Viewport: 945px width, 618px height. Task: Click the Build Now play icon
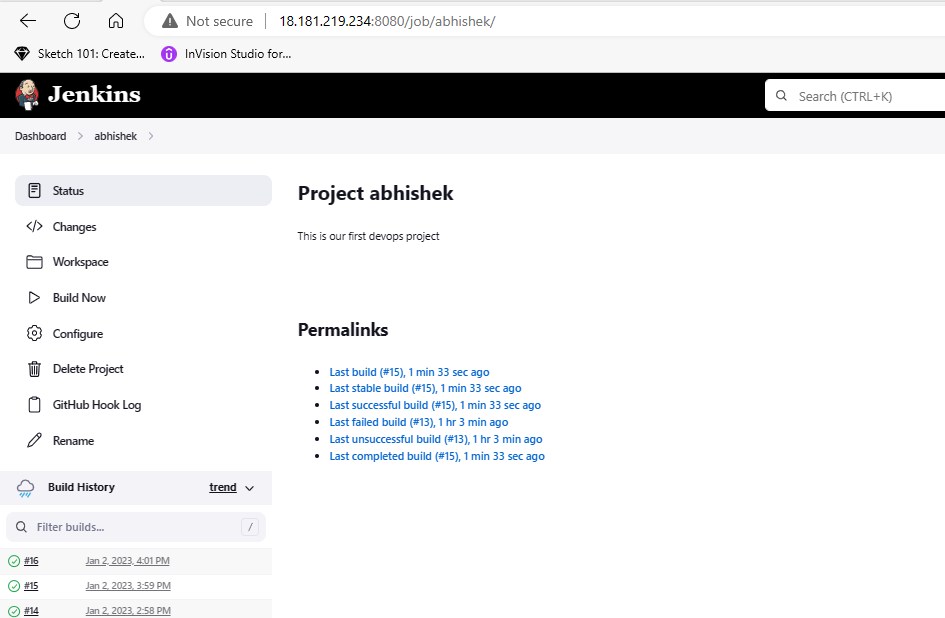click(34, 298)
